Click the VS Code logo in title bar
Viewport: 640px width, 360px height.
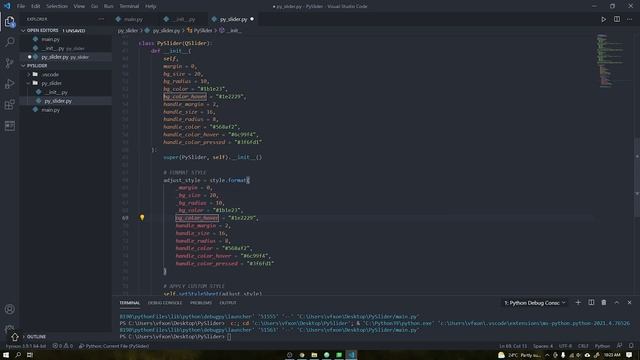pos(7,6)
